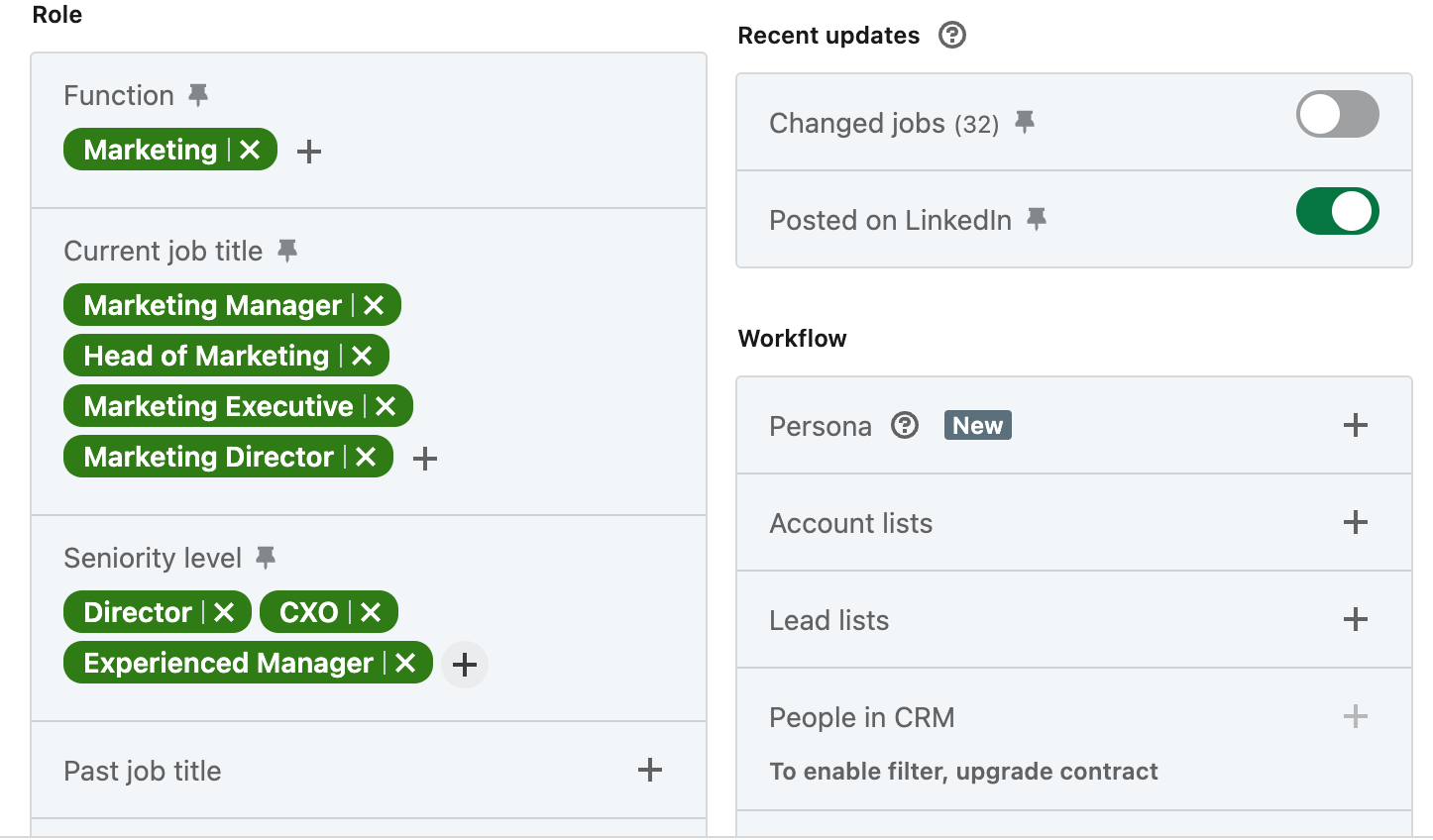Click the pin icon beside Seniority level
The width and height of the screenshot is (1433, 840).
click(x=266, y=558)
